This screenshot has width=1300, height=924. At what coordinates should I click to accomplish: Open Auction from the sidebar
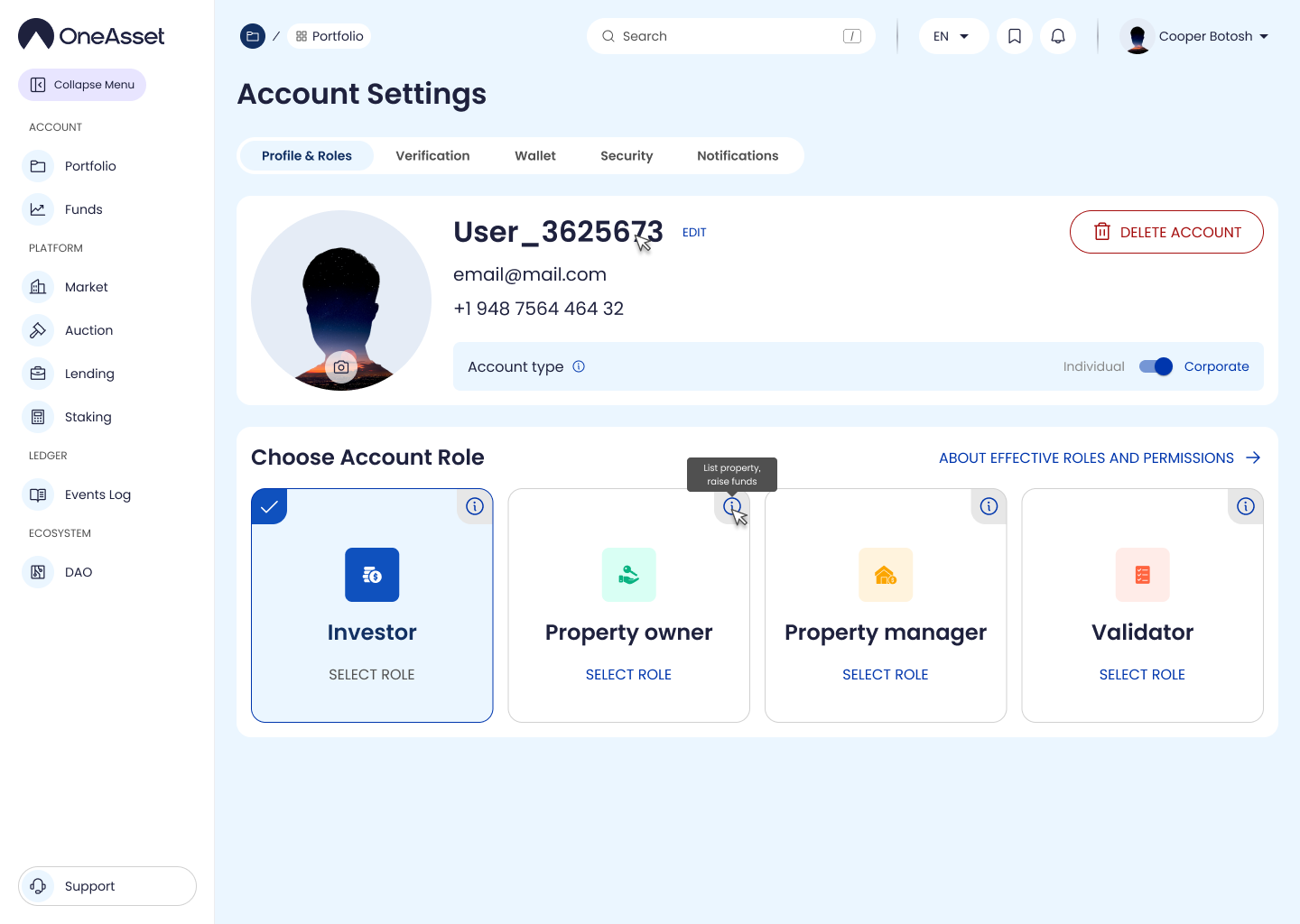pyautogui.click(x=88, y=330)
